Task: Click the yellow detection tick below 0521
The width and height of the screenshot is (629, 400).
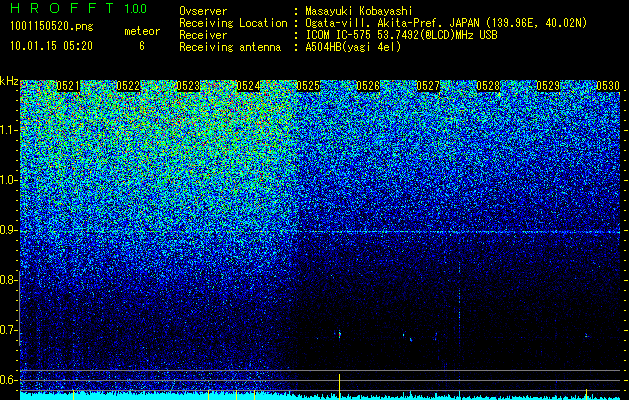Action: point(73,394)
